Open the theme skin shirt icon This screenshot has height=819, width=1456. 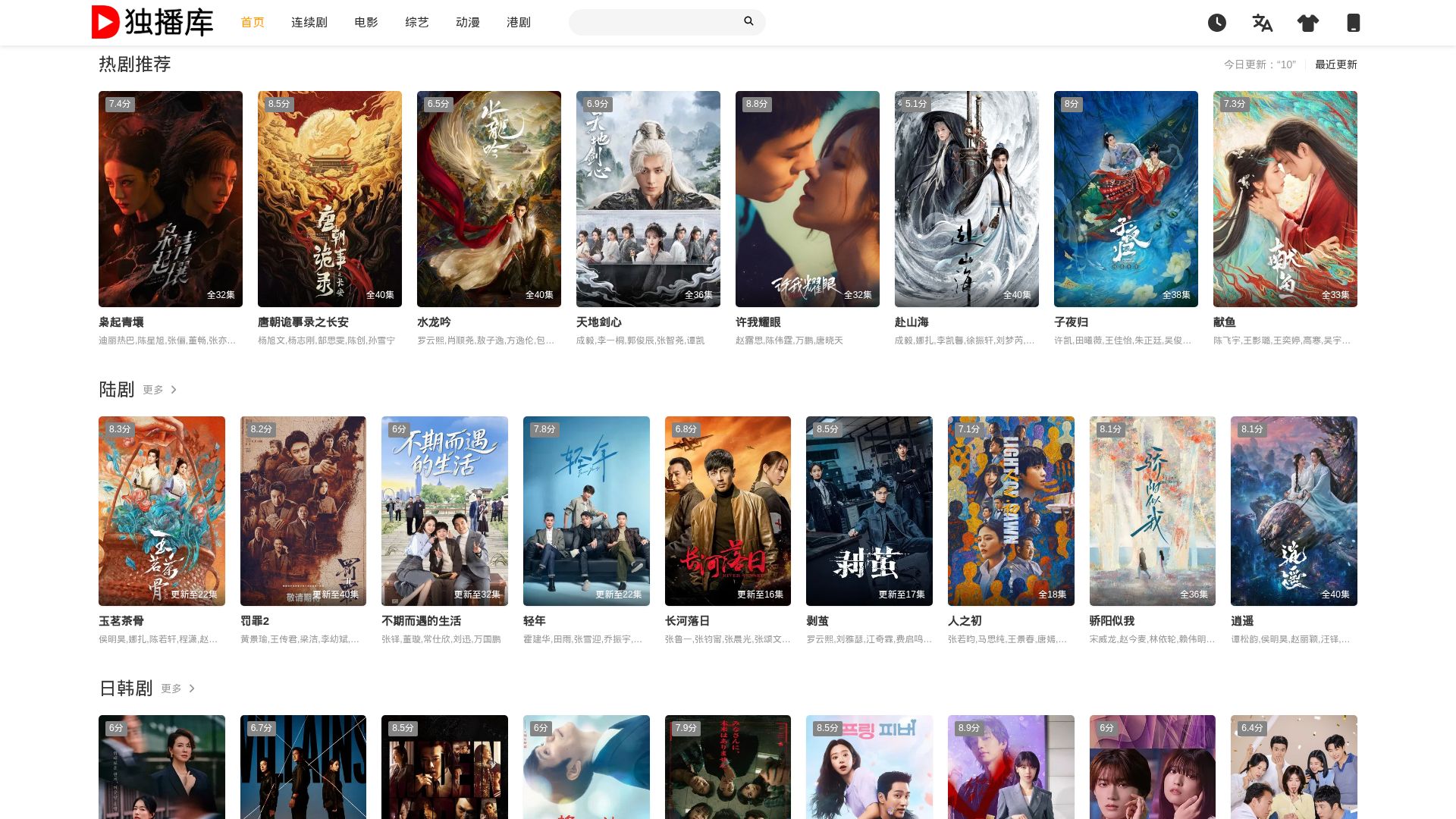point(1307,23)
